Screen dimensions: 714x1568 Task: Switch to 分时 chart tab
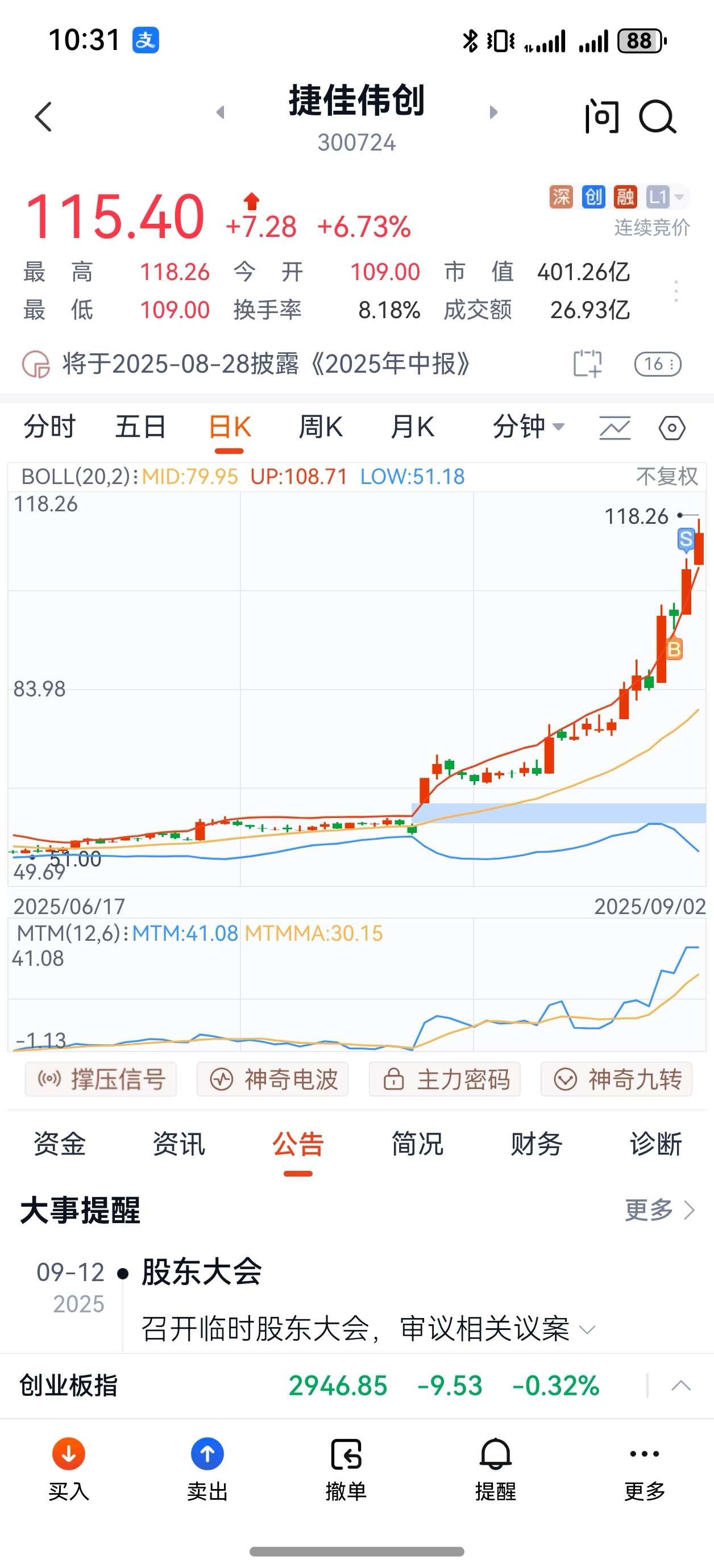pos(49,427)
